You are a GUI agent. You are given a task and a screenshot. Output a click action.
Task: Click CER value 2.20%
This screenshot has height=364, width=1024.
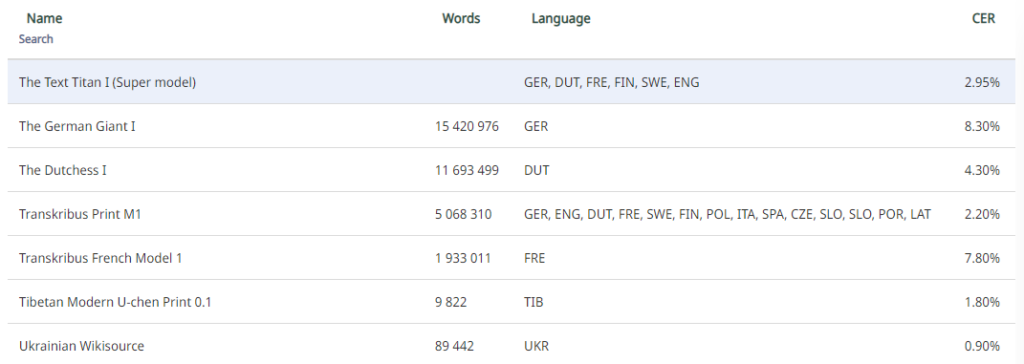point(982,214)
